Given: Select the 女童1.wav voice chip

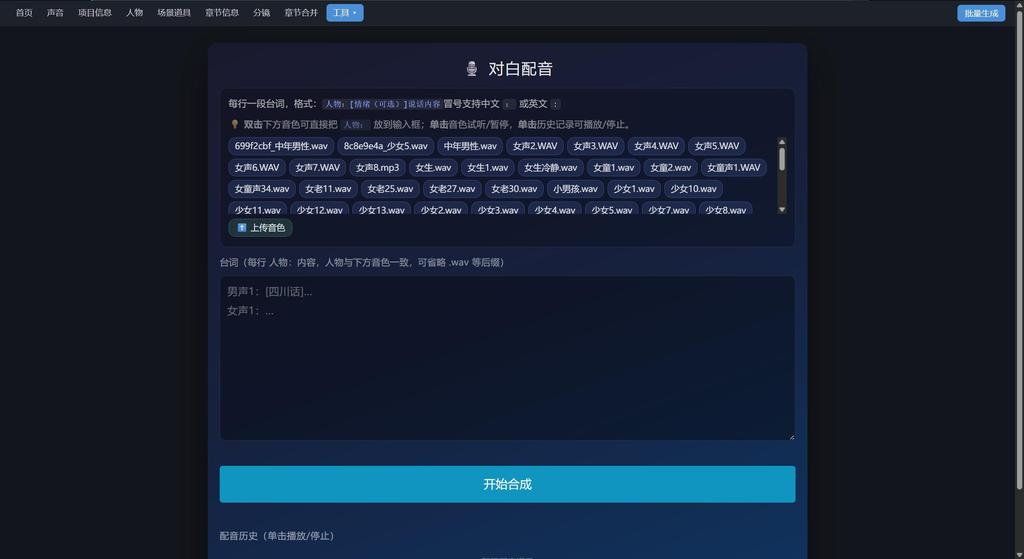Looking at the screenshot, I should pos(614,168).
